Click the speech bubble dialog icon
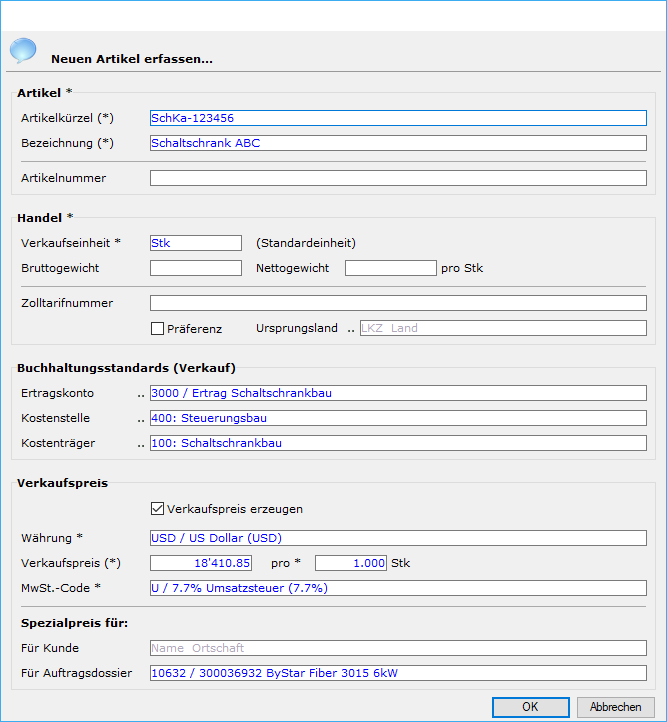Viewport: 667px width, 722px height. pos(22,50)
